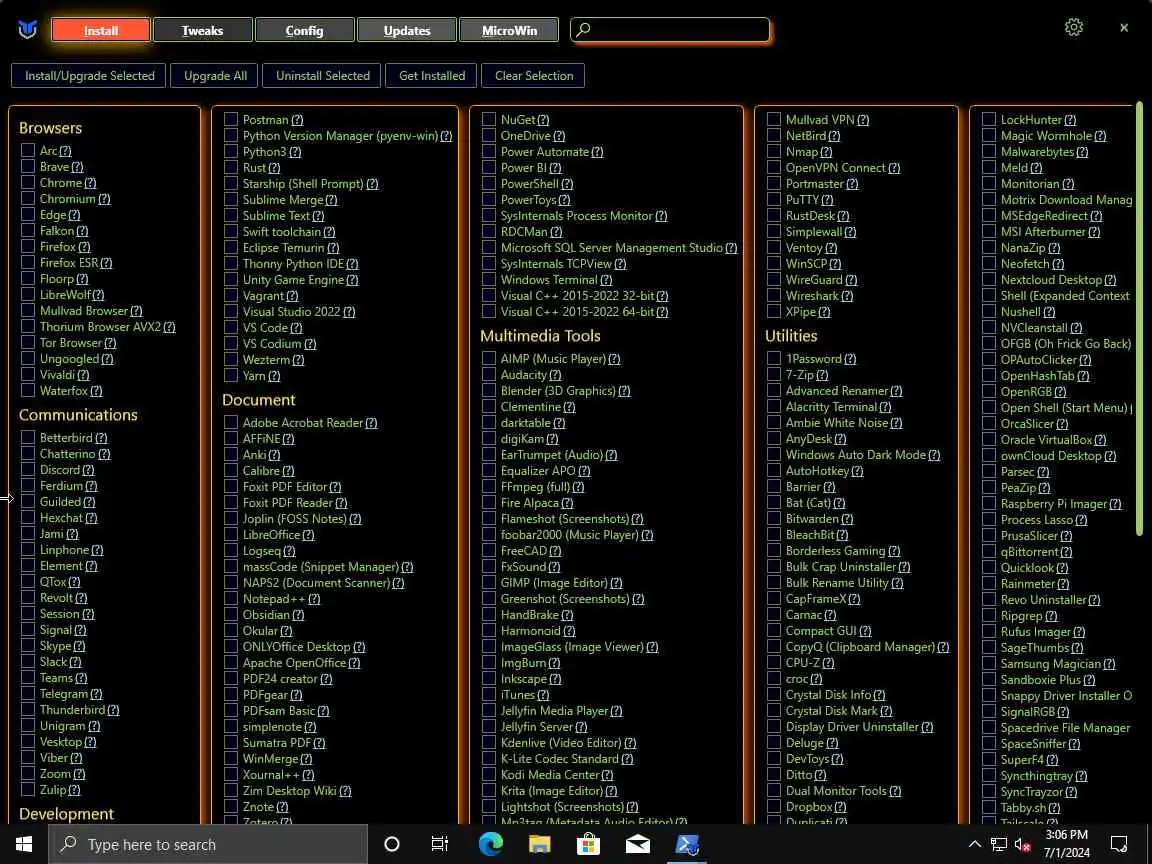This screenshot has height=864, width=1152.
Task: Show hidden tray icons chevron
Action: point(974,844)
